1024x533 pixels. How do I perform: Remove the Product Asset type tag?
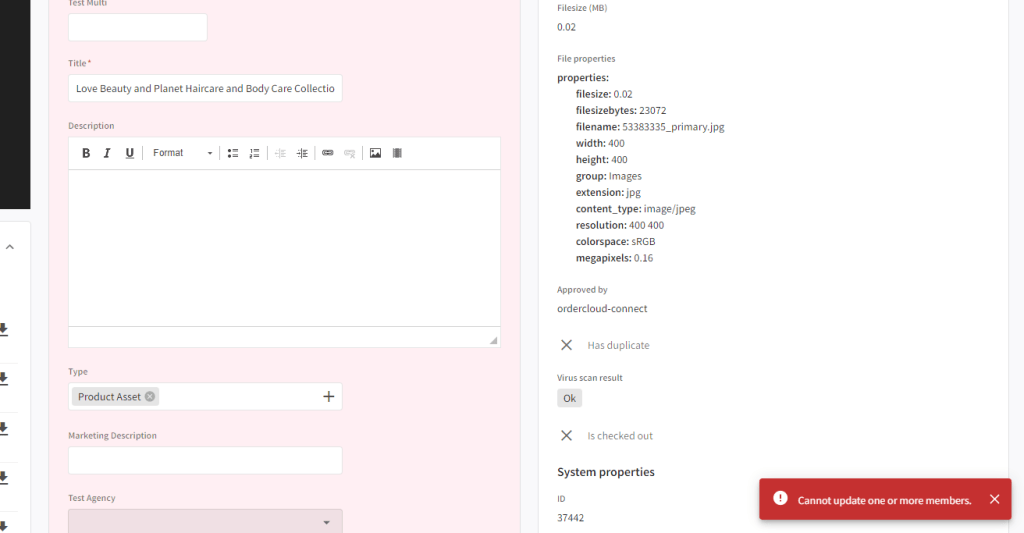pos(150,397)
